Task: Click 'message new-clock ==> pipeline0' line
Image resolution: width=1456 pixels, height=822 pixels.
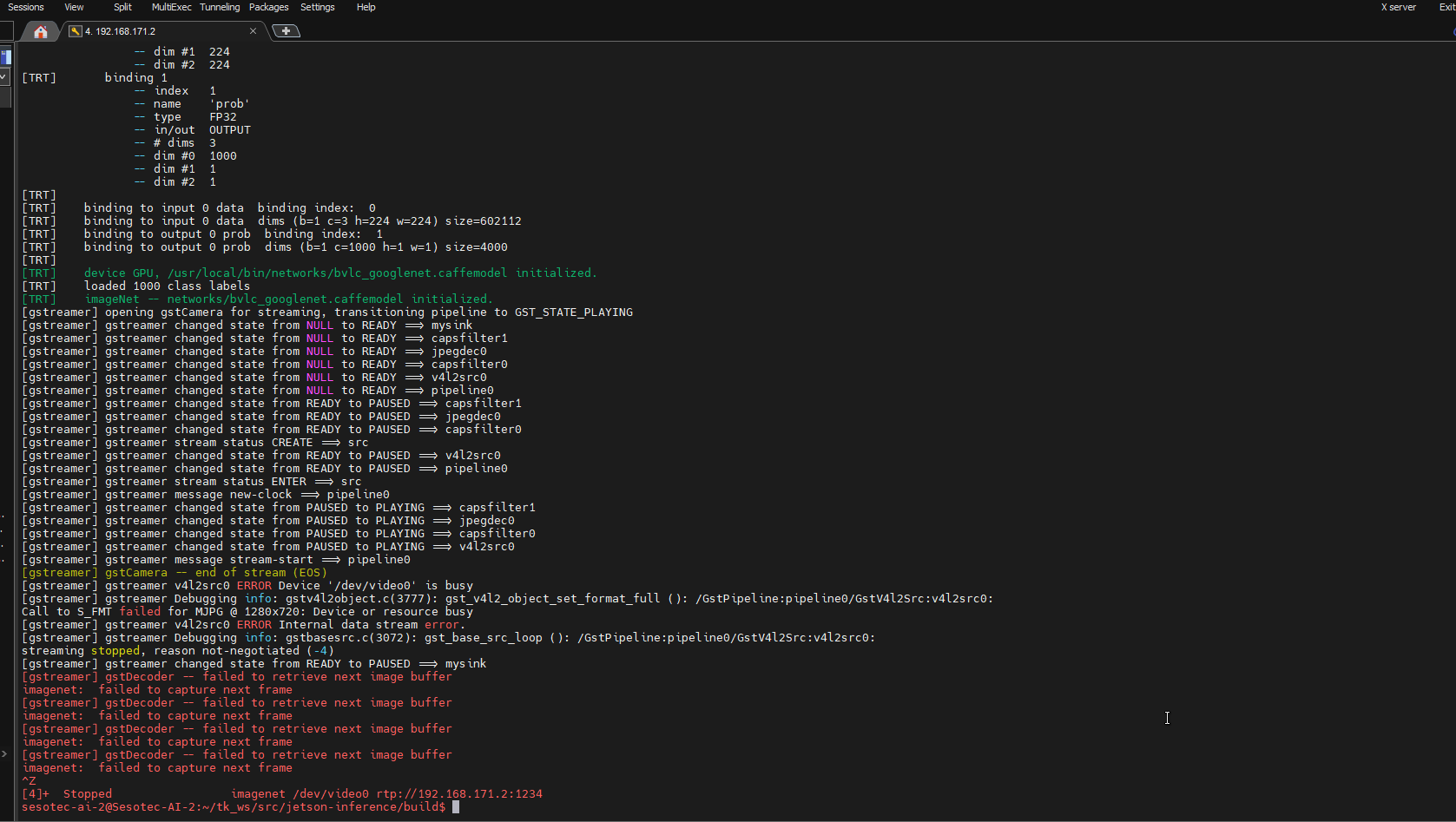Action: coord(206,495)
